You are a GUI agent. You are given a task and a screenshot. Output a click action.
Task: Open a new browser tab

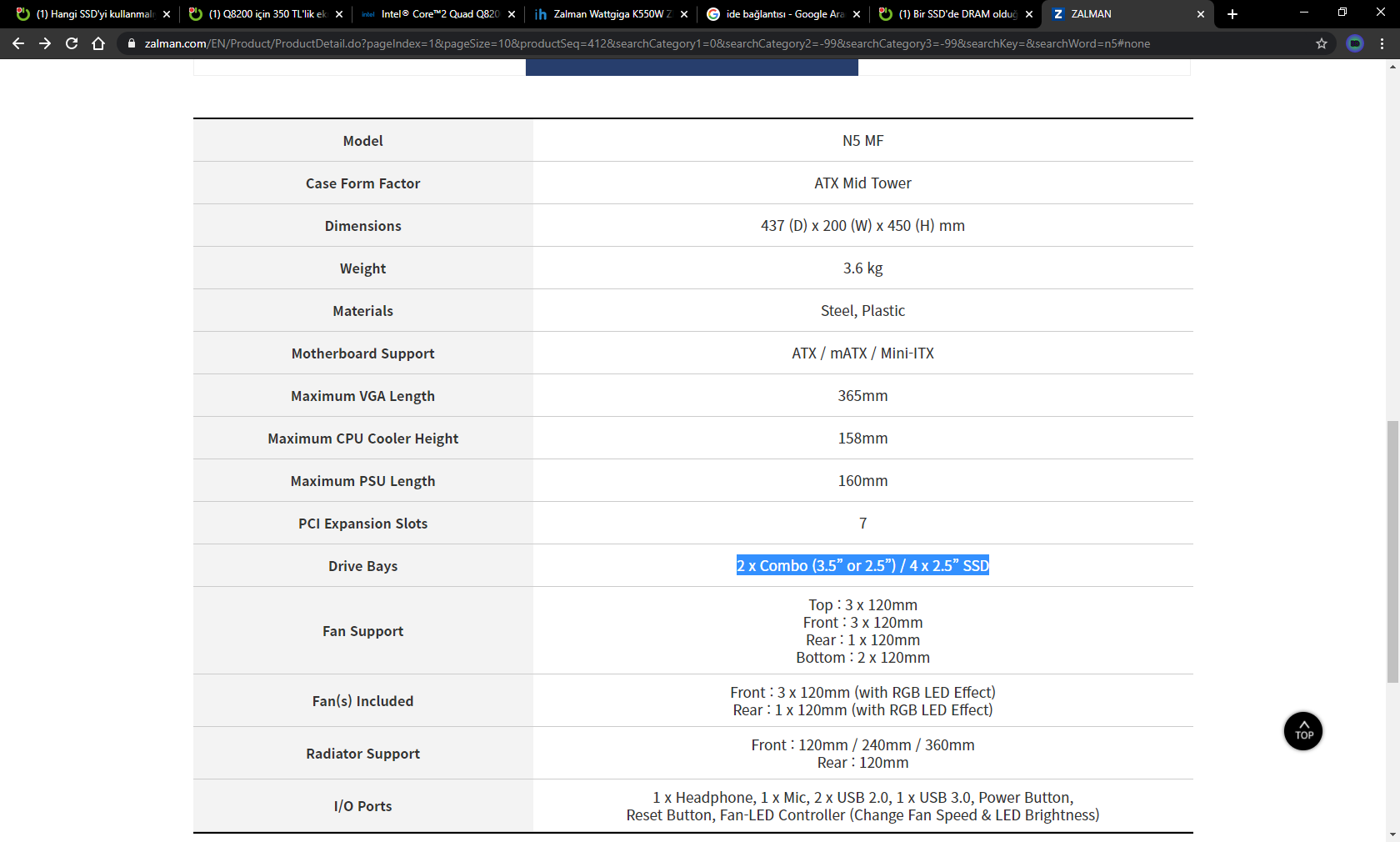[1232, 14]
